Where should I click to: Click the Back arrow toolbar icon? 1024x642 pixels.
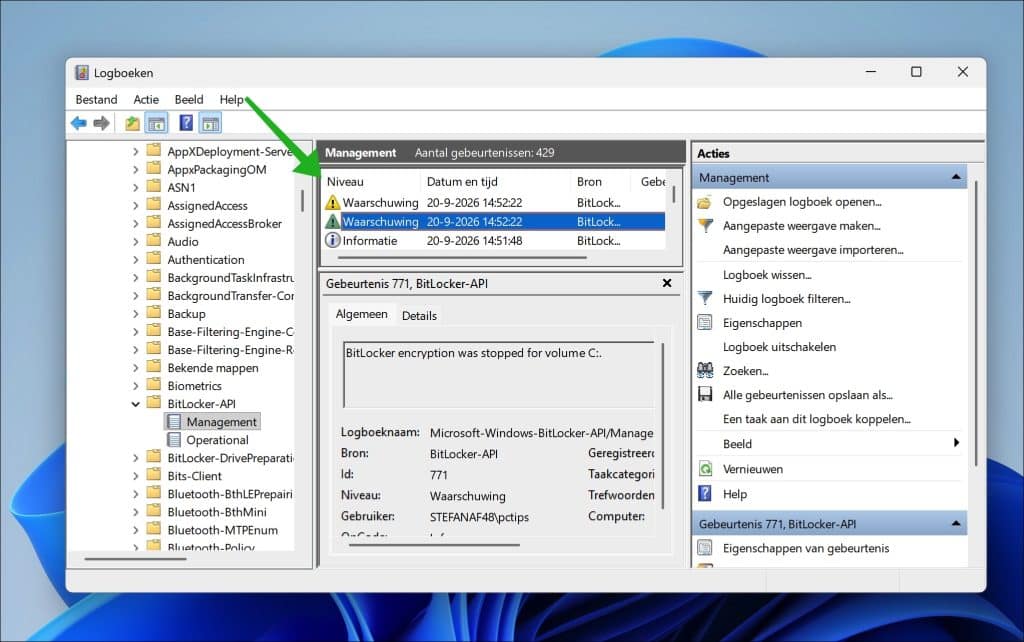tap(79, 123)
